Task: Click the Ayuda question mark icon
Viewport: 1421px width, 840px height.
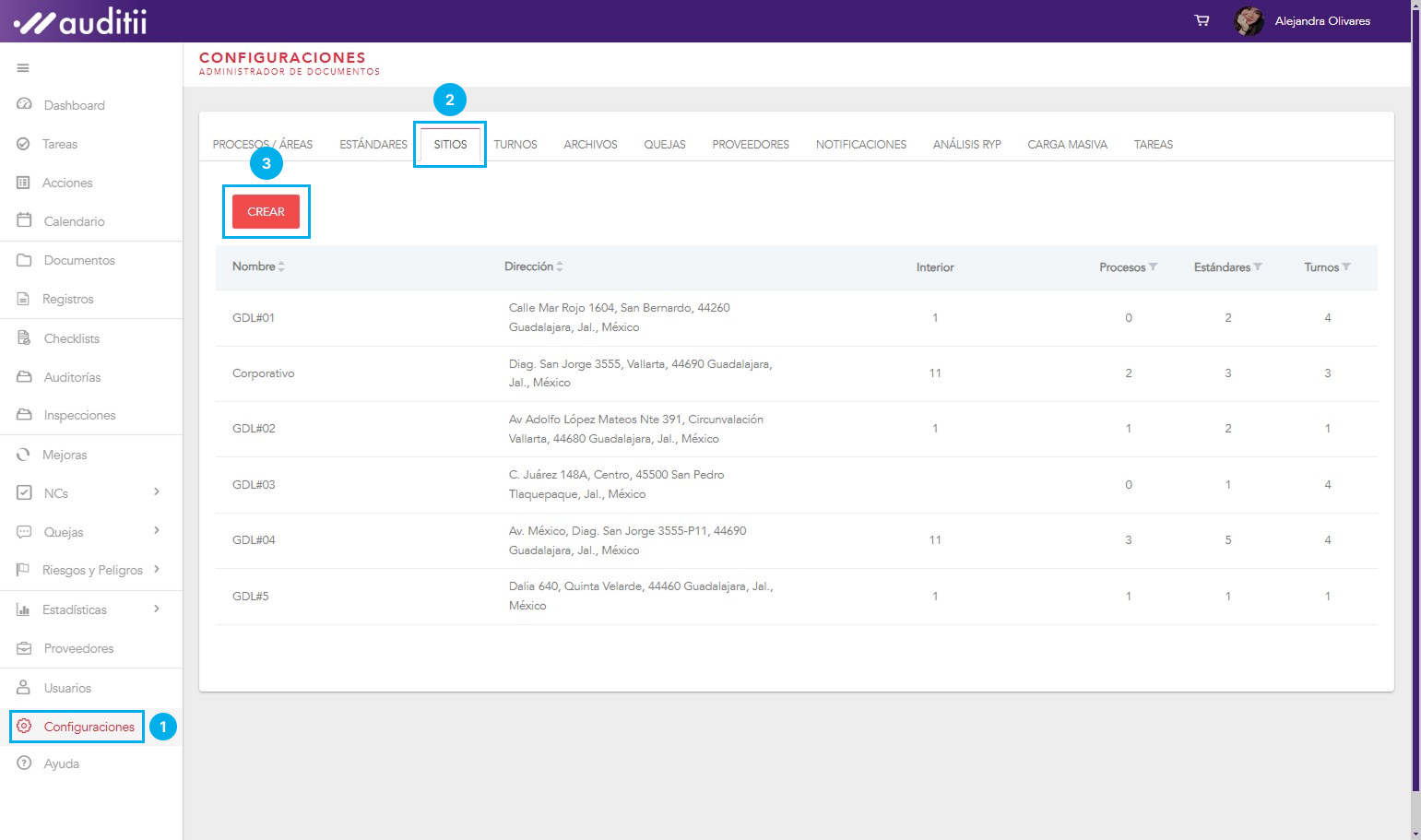Action: pyautogui.click(x=25, y=763)
